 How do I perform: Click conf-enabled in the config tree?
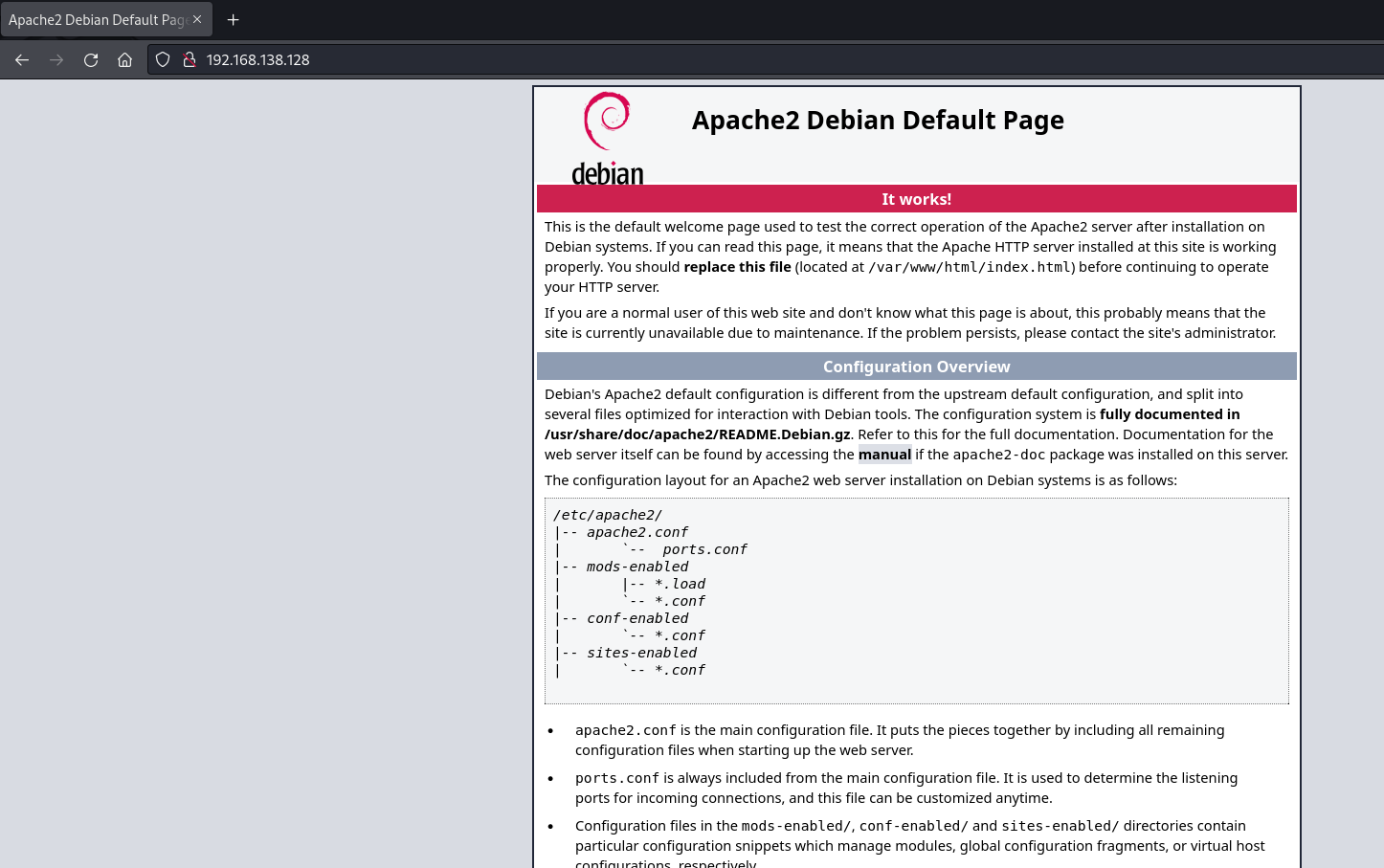[x=637, y=618]
